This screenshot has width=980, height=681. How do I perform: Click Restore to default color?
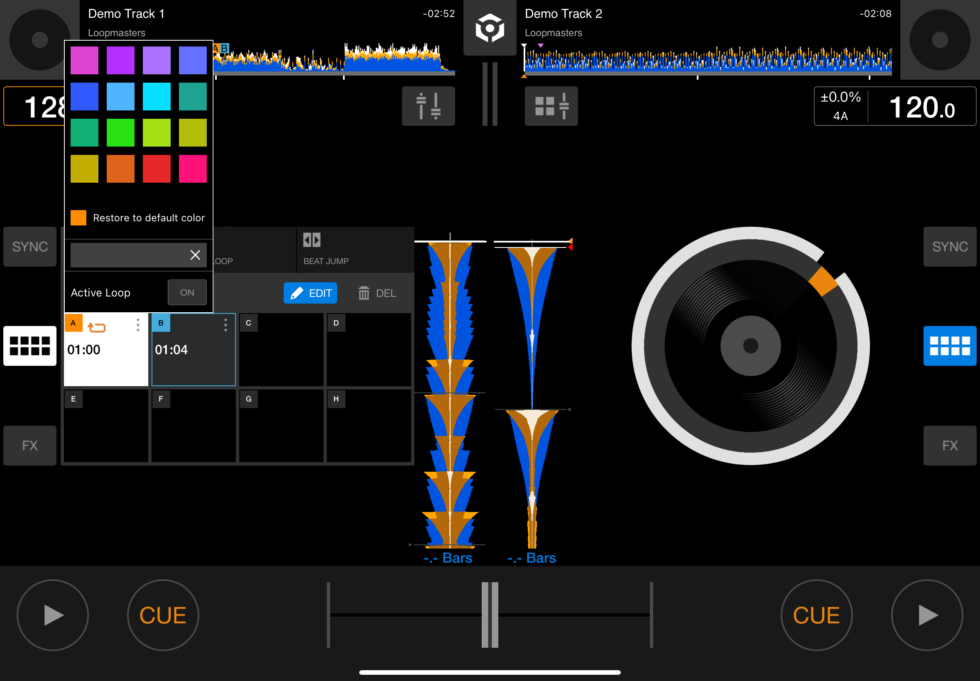pyautogui.click(x=137, y=217)
